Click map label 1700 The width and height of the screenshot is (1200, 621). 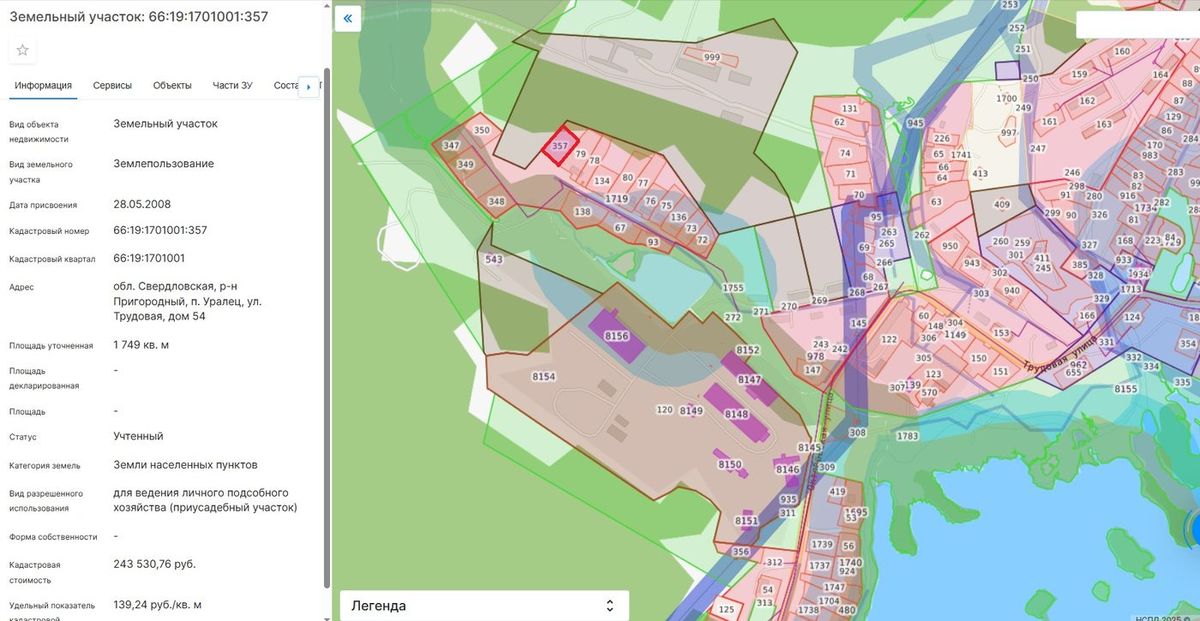(1006, 99)
